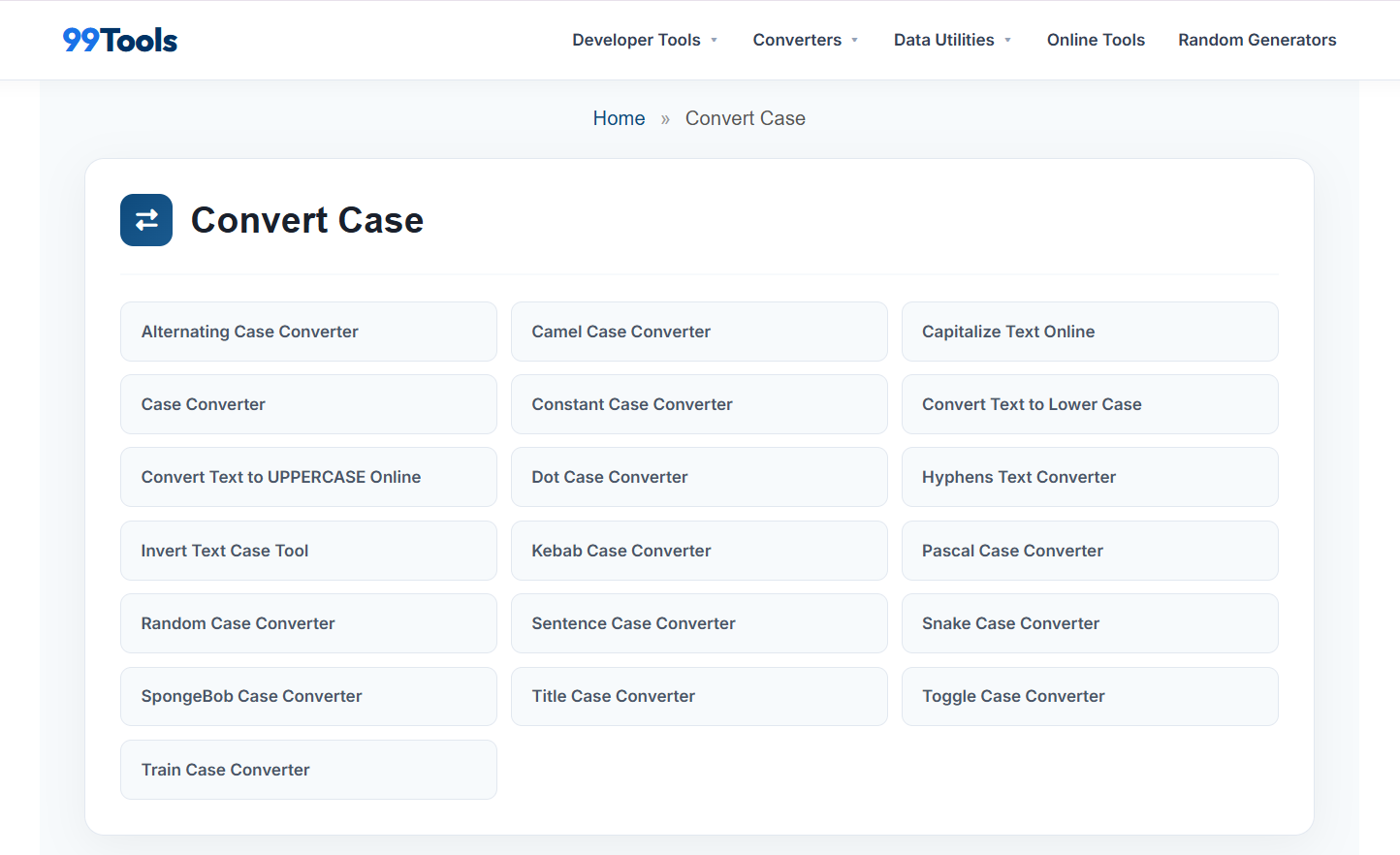This screenshot has width=1400, height=855.
Task: Select the SpongeBob Case Converter
Action: 308,696
